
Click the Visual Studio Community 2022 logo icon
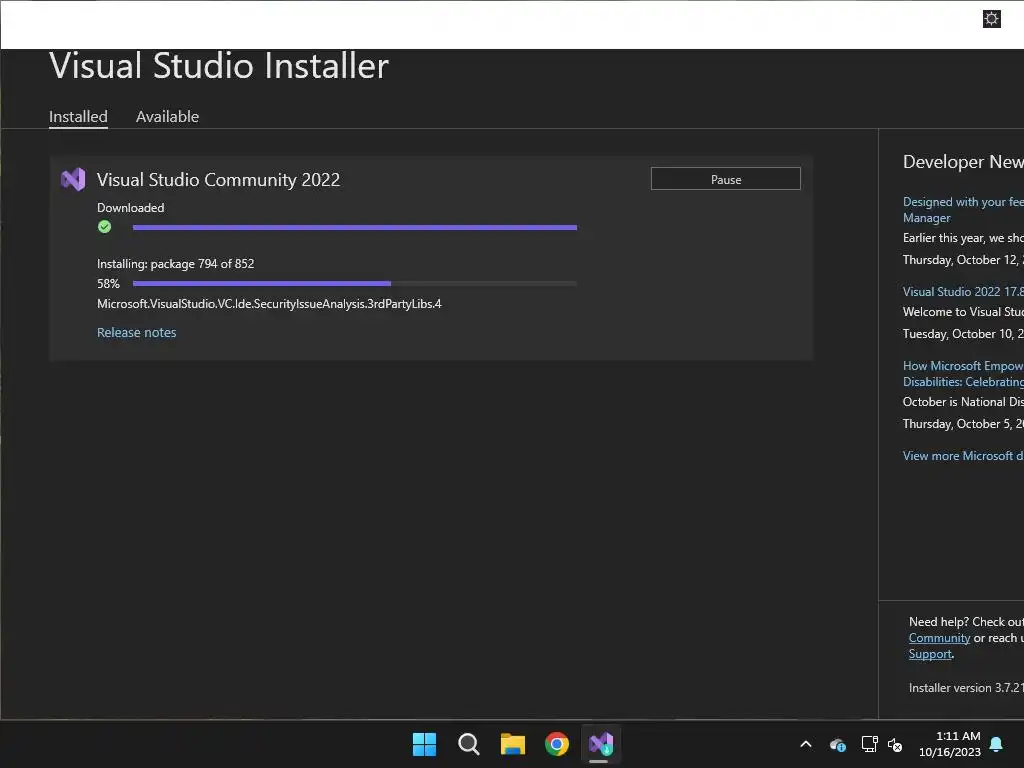coord(73,179)
